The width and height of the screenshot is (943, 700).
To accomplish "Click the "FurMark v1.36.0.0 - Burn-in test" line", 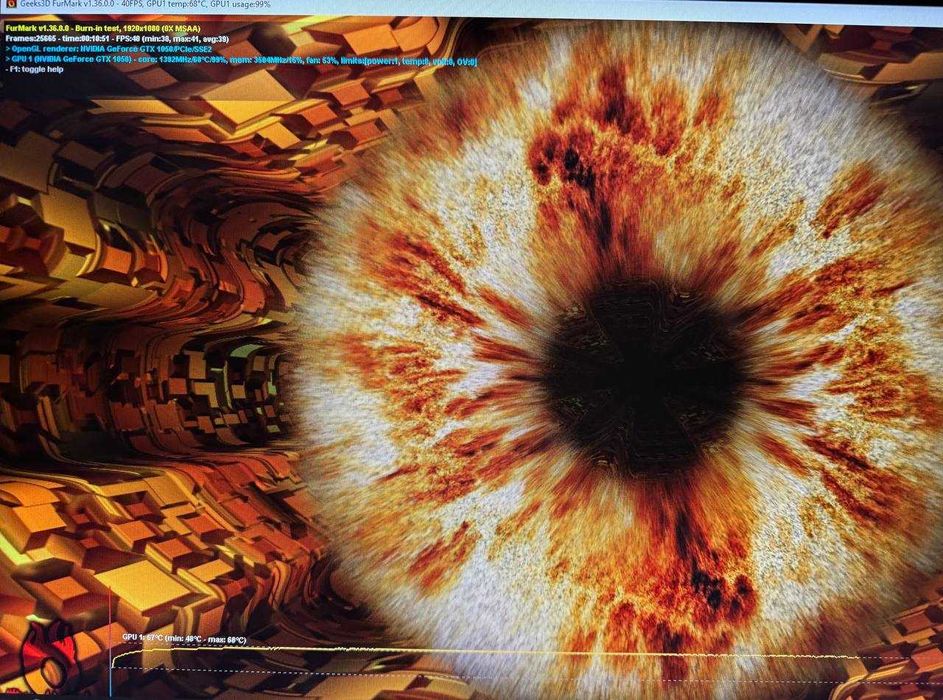I will [103, 28].
